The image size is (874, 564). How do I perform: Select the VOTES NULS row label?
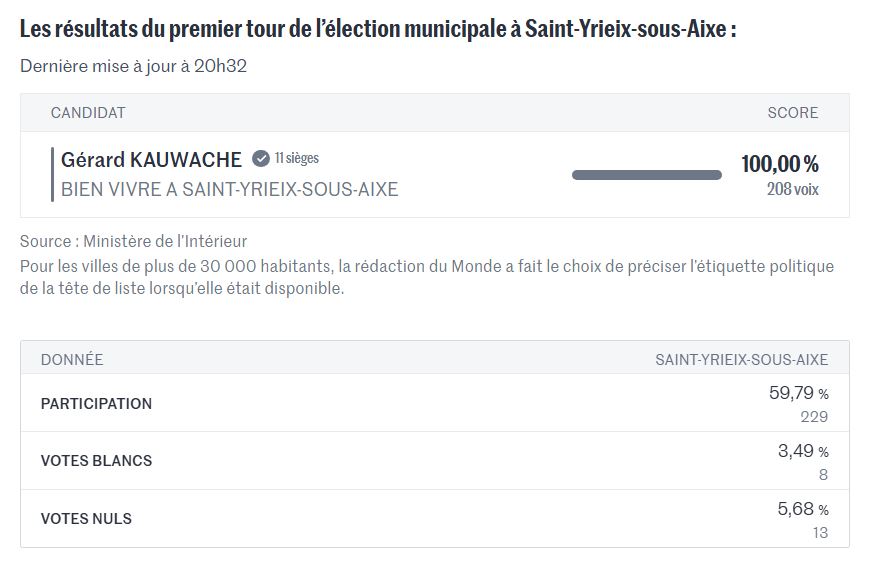(x=86, y=518)
